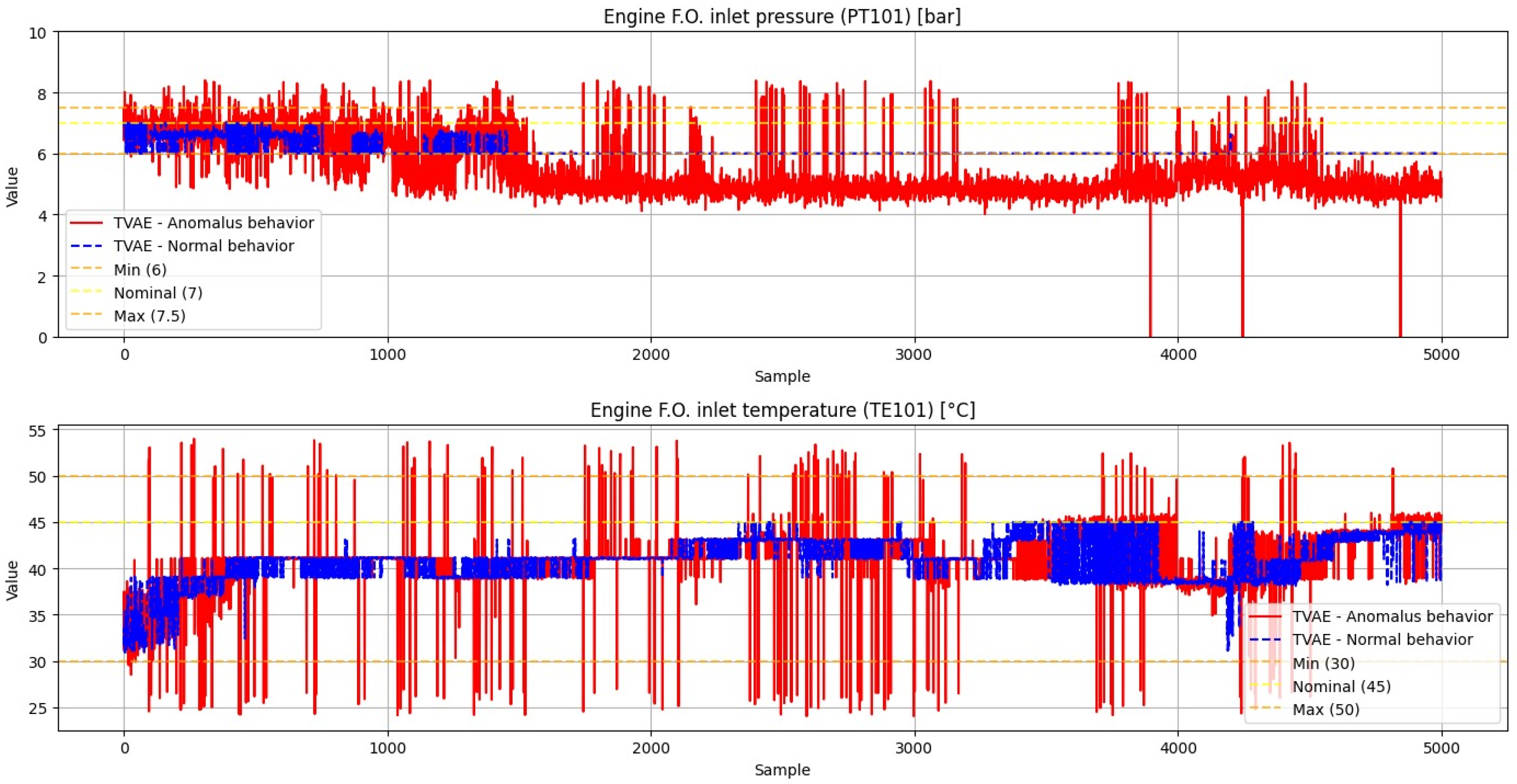Select 'Min (30)' legend entry
This screenshot has width=1517, height=784.
tap(1323, 663)
